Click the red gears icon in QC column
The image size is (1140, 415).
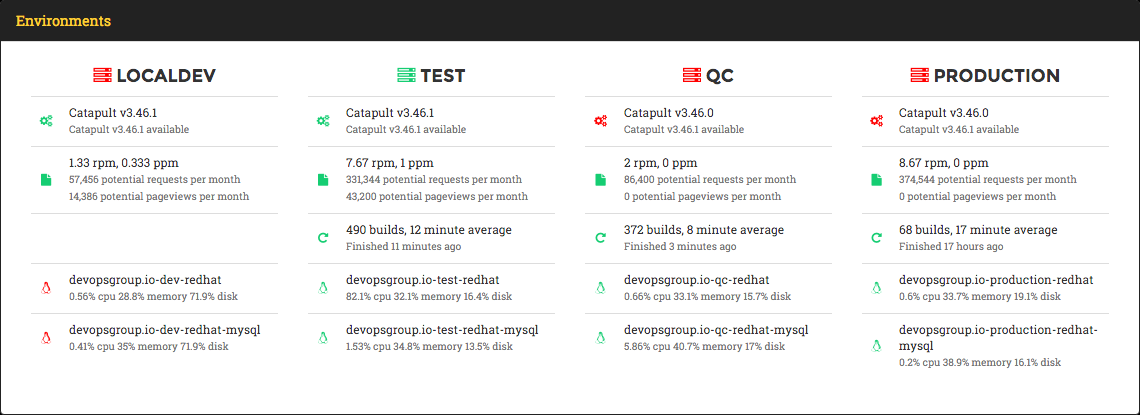(601, 121)
